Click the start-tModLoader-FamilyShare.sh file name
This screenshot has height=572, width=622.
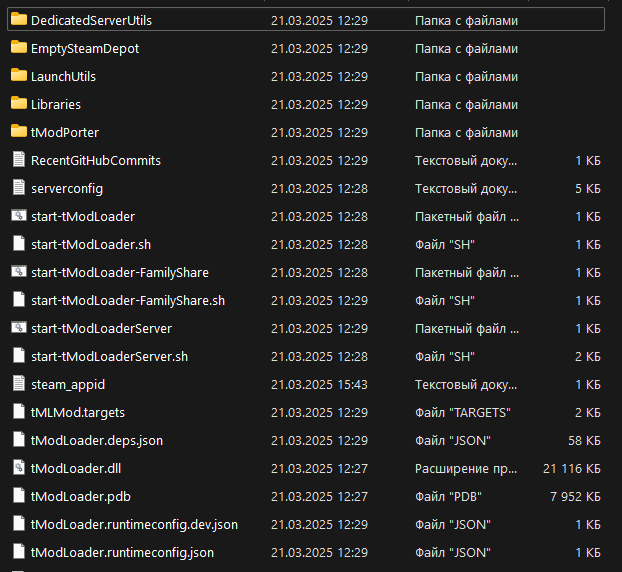point(128,300)
